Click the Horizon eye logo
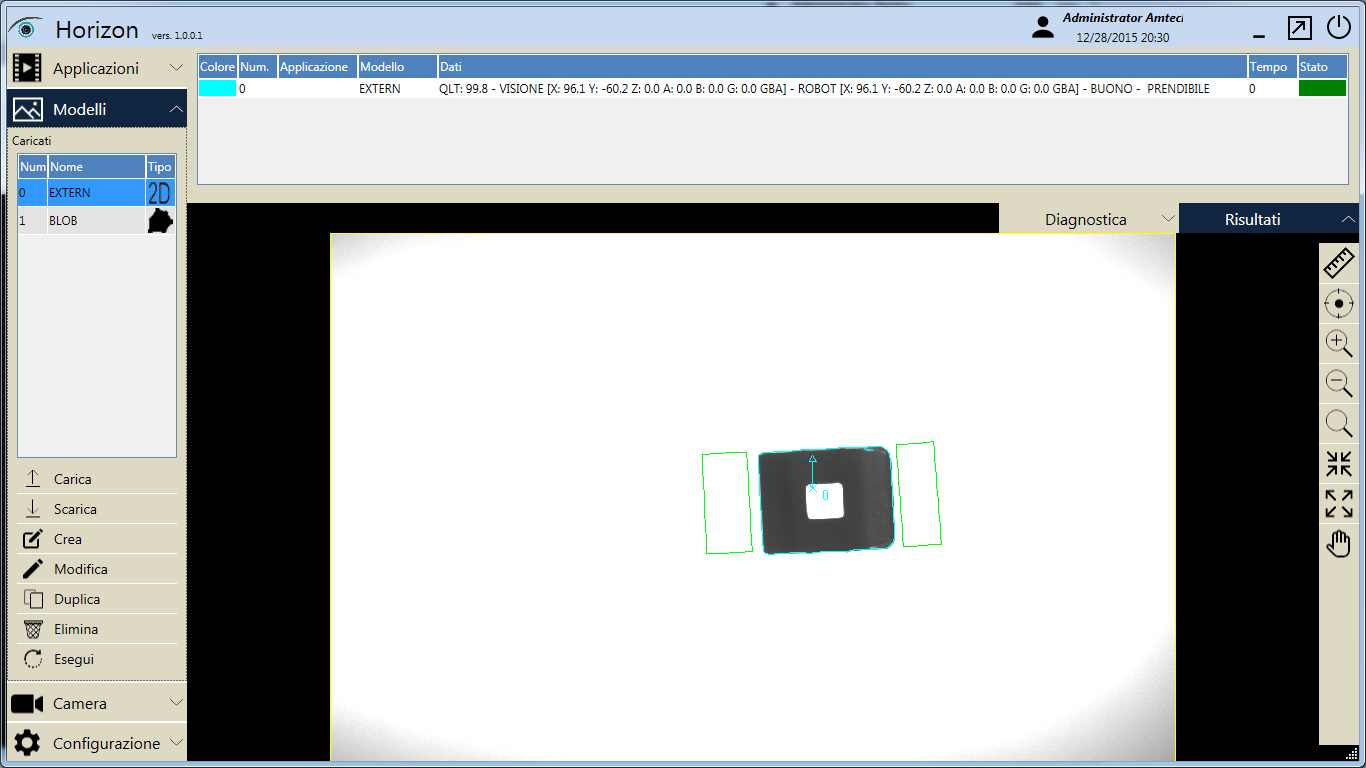 click(x=26, y=28)
